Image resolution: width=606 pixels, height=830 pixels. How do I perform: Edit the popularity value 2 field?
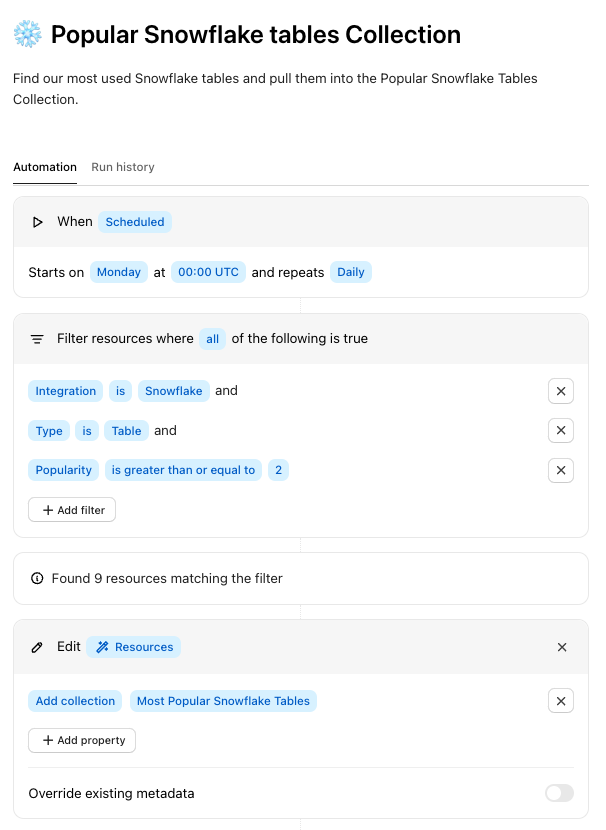pos(278,470)
